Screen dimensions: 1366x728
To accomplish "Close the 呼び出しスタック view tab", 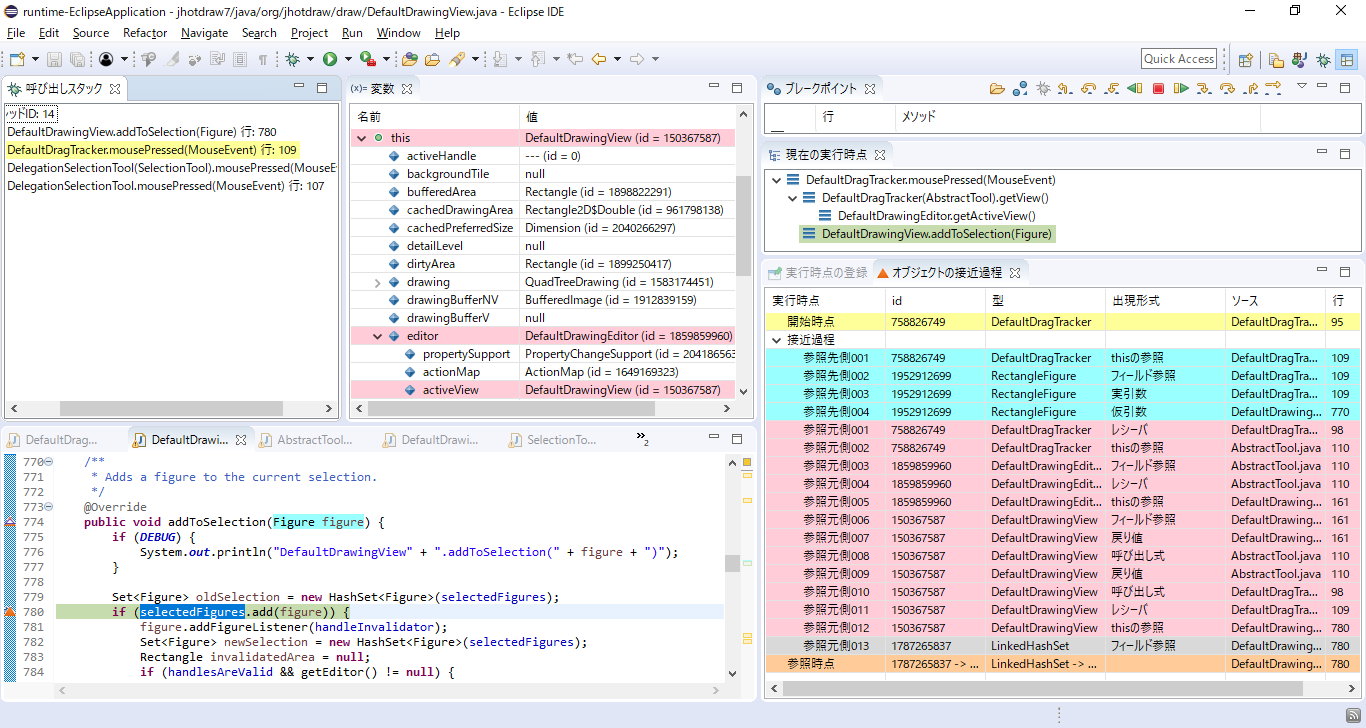I will click(x=115, y=89).
